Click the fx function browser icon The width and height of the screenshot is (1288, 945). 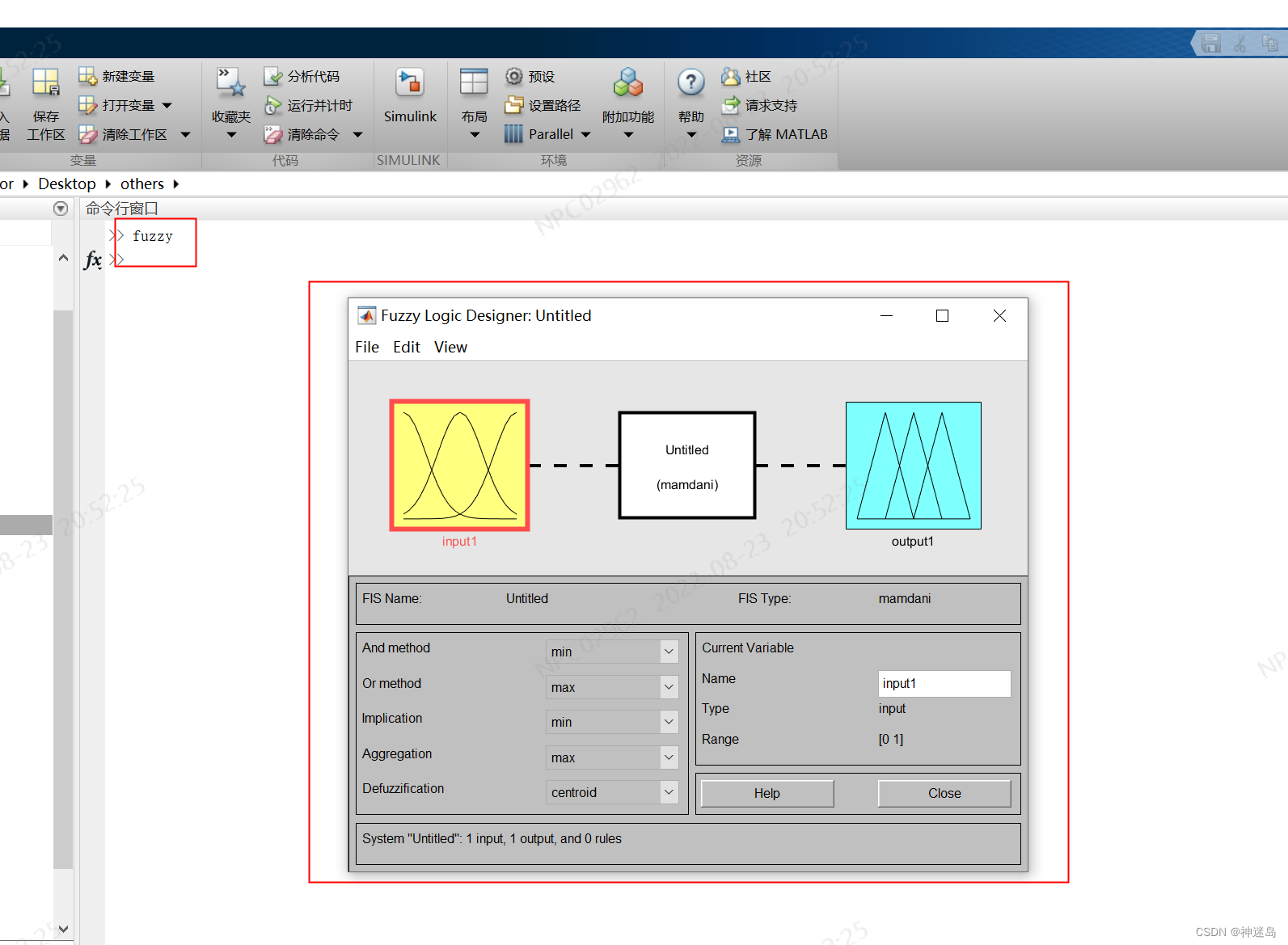pyautogui.click(x=93, y=260)
